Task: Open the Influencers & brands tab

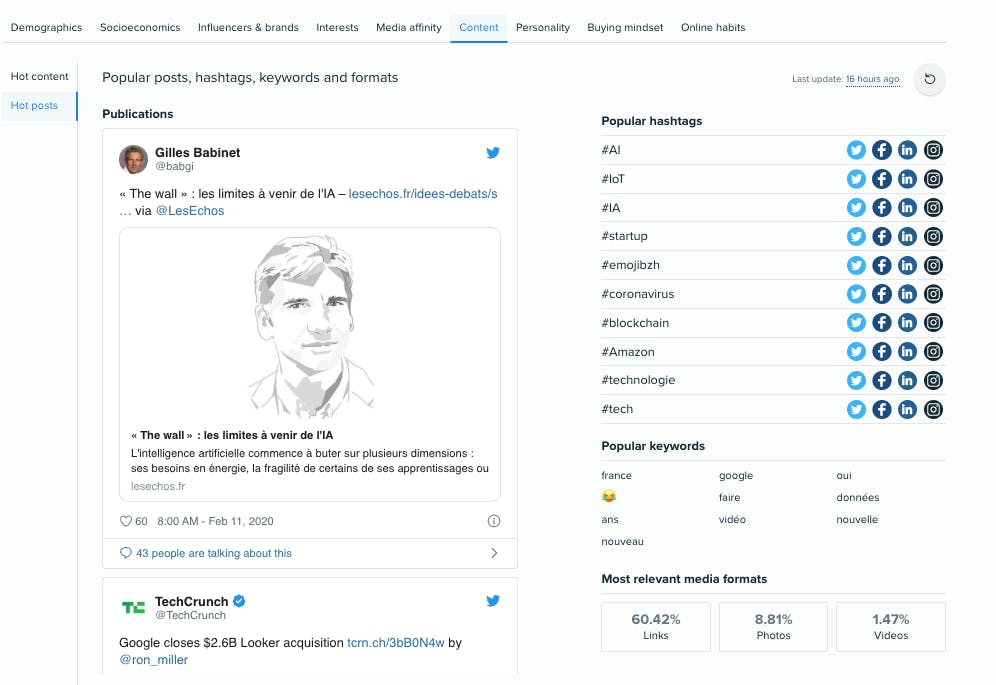Action: point(248,27)
